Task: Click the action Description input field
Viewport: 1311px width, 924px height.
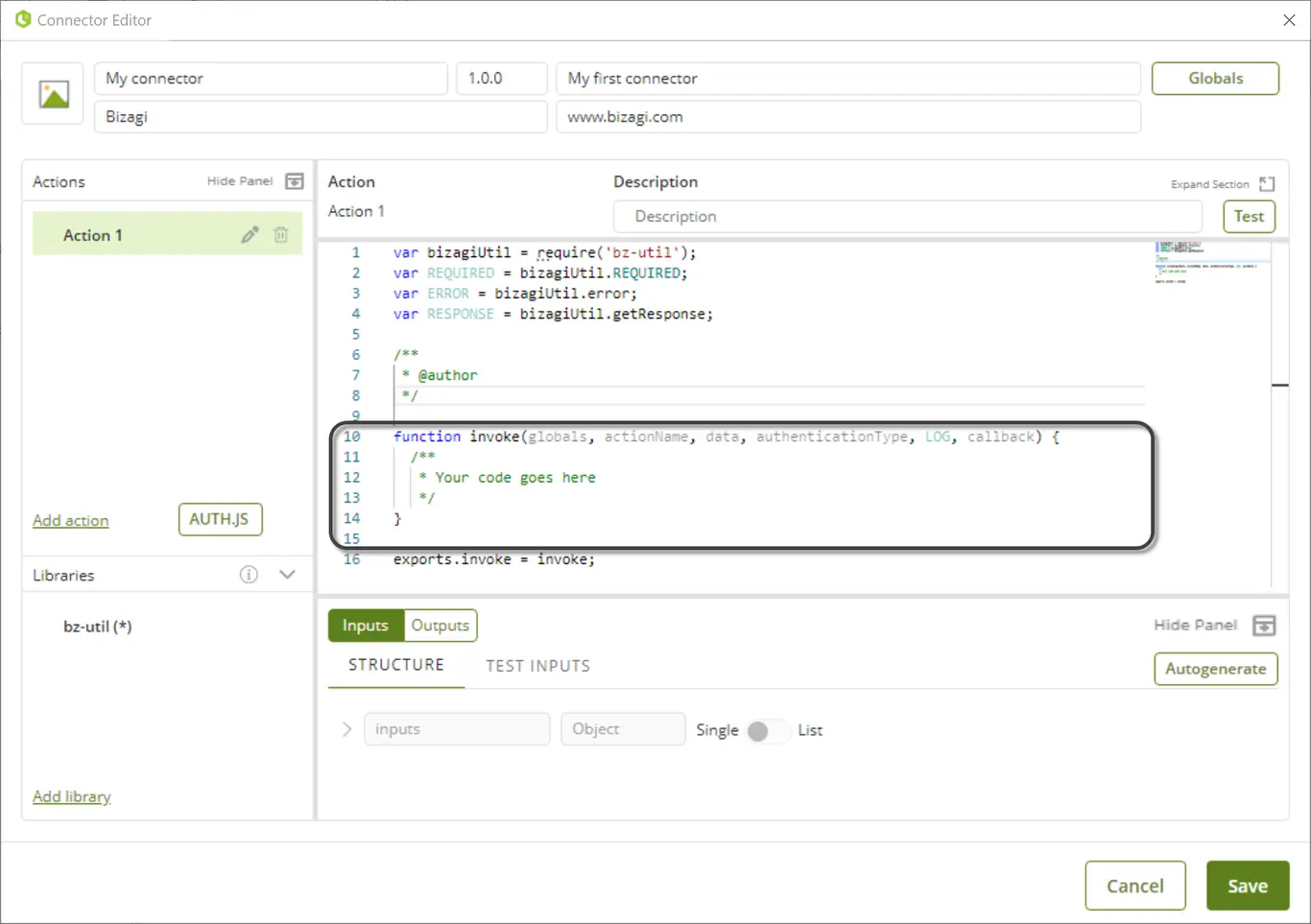Action: click(x=908, y=216)
